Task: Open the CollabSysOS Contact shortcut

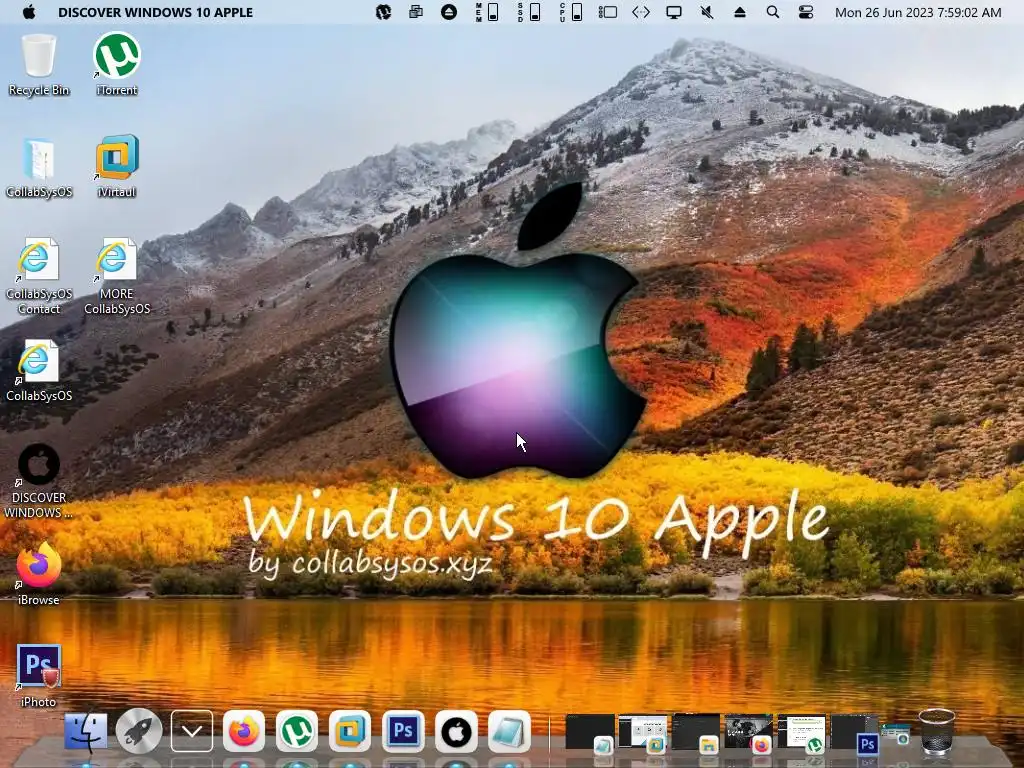Action: point(39,276)
